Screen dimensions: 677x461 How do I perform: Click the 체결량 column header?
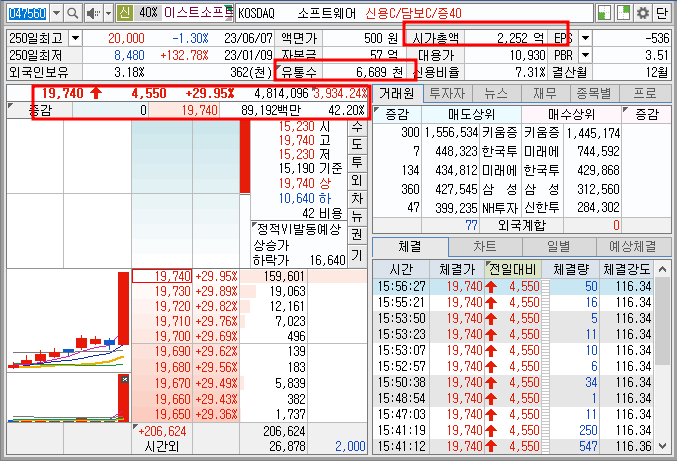click(x=571, y=270)
